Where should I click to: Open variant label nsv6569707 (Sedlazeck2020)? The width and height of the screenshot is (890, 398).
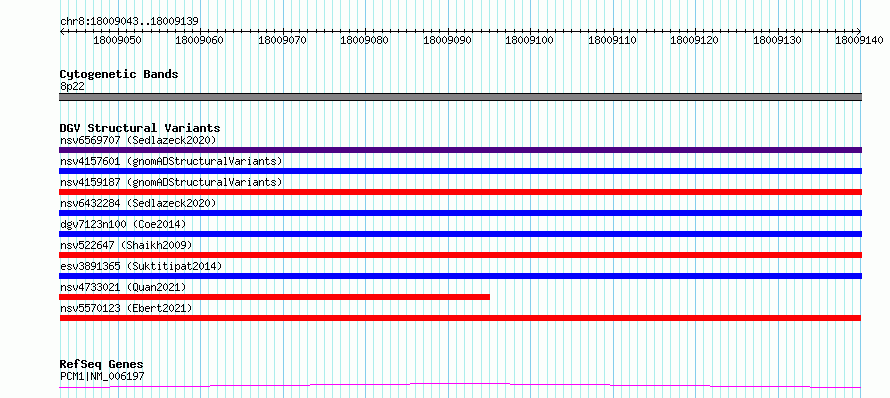pos(138,140)
